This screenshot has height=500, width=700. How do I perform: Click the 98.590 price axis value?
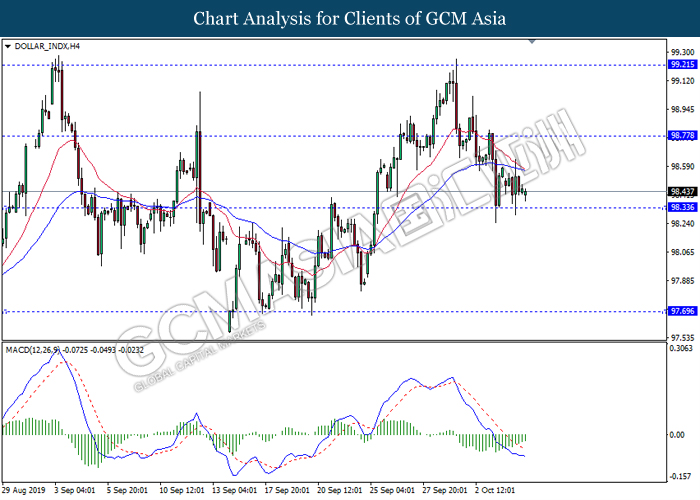683,167
